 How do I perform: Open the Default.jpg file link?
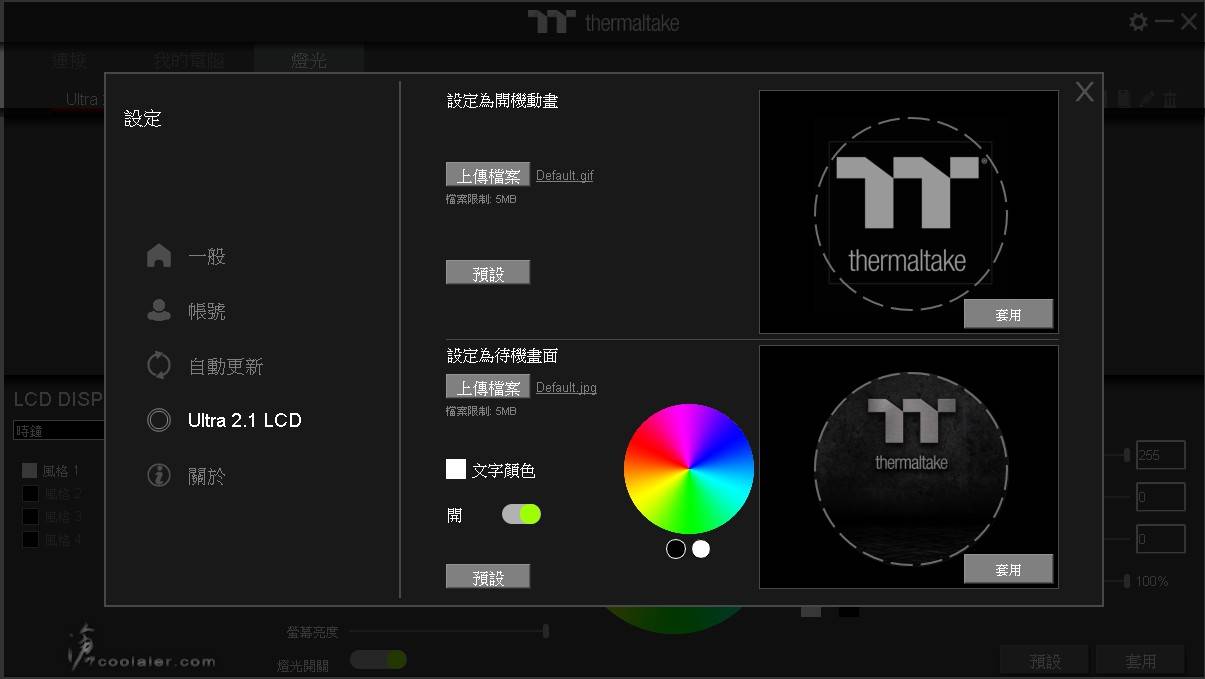[x=566, y=388]
